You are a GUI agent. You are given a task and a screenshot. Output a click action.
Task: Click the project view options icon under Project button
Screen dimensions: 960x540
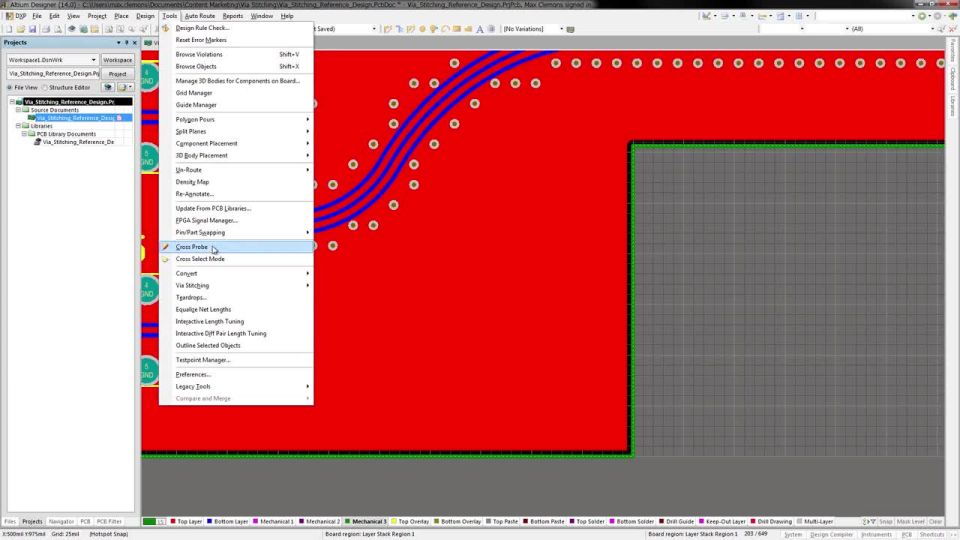[x=125, y=88]
